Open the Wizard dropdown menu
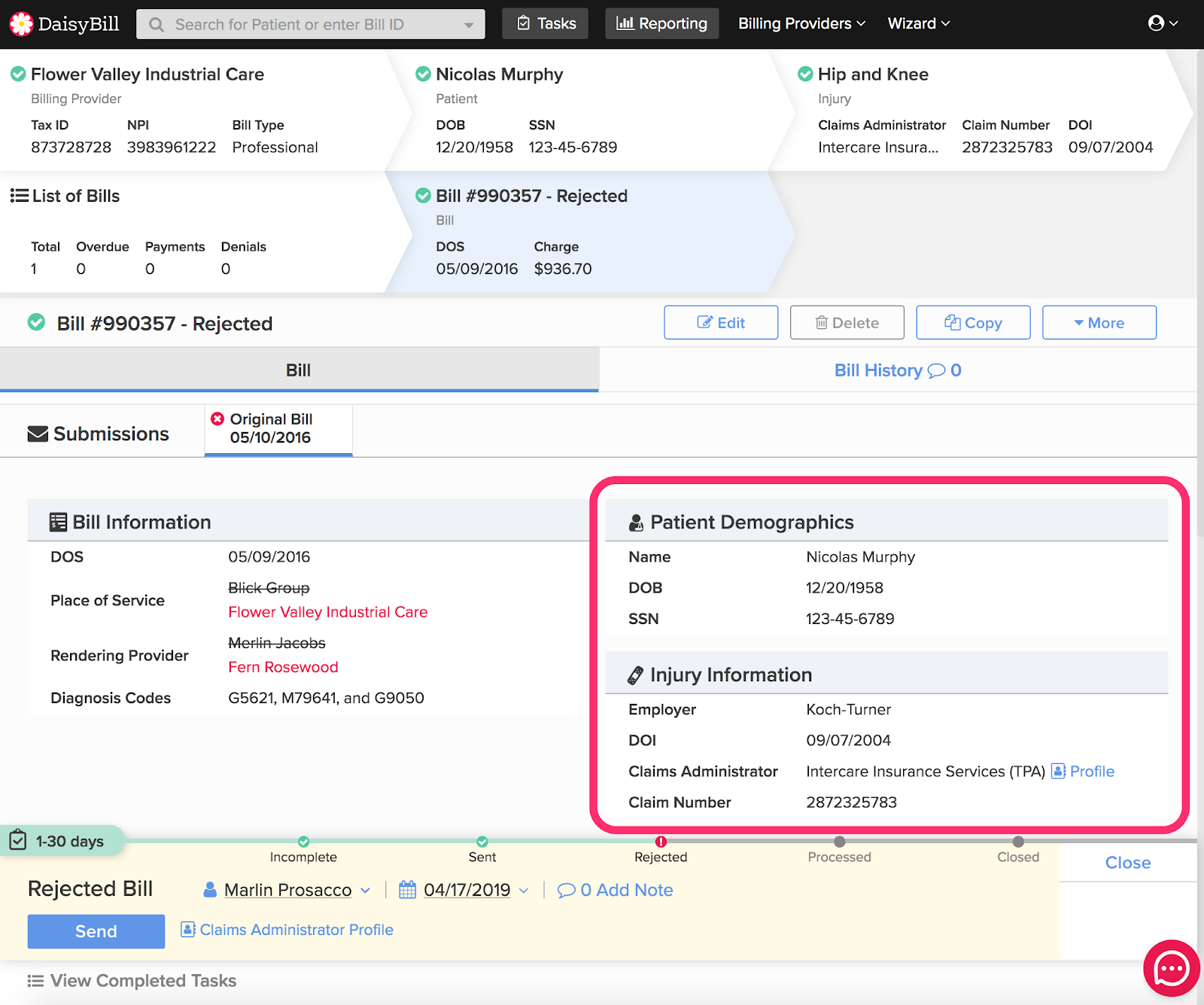 coord(919,23)
